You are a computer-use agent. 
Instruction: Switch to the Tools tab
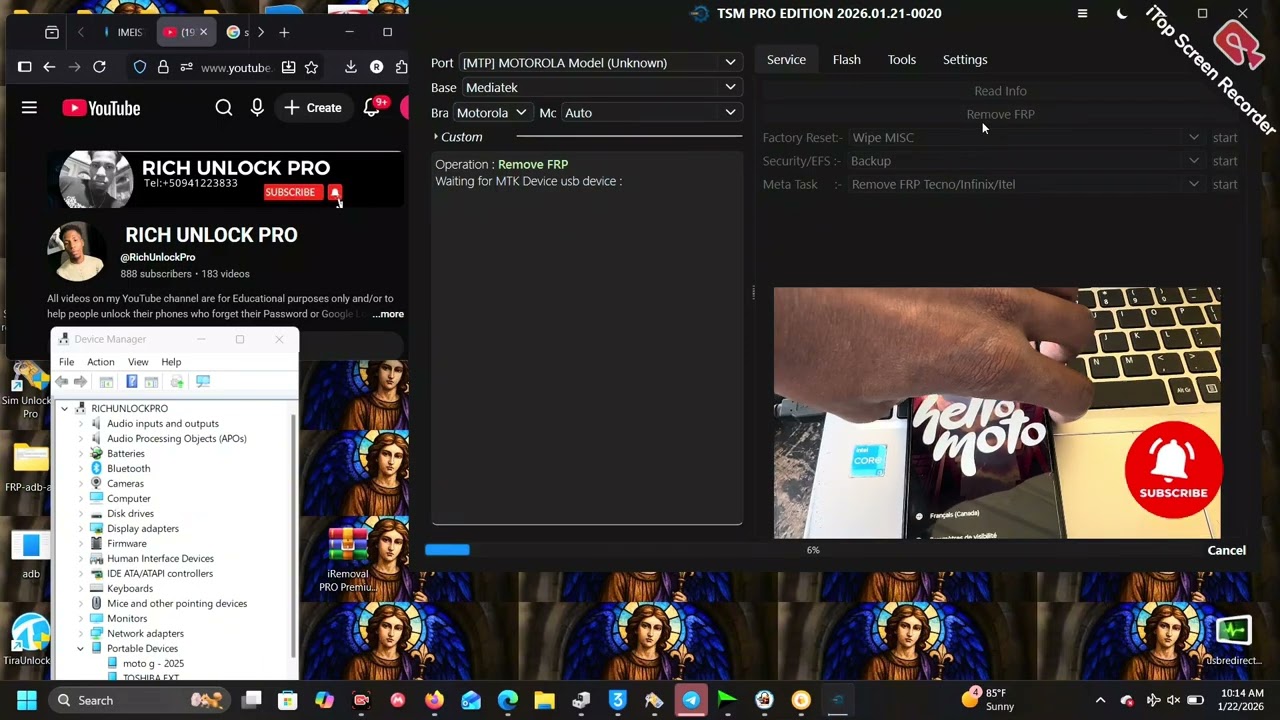point(901,60)
